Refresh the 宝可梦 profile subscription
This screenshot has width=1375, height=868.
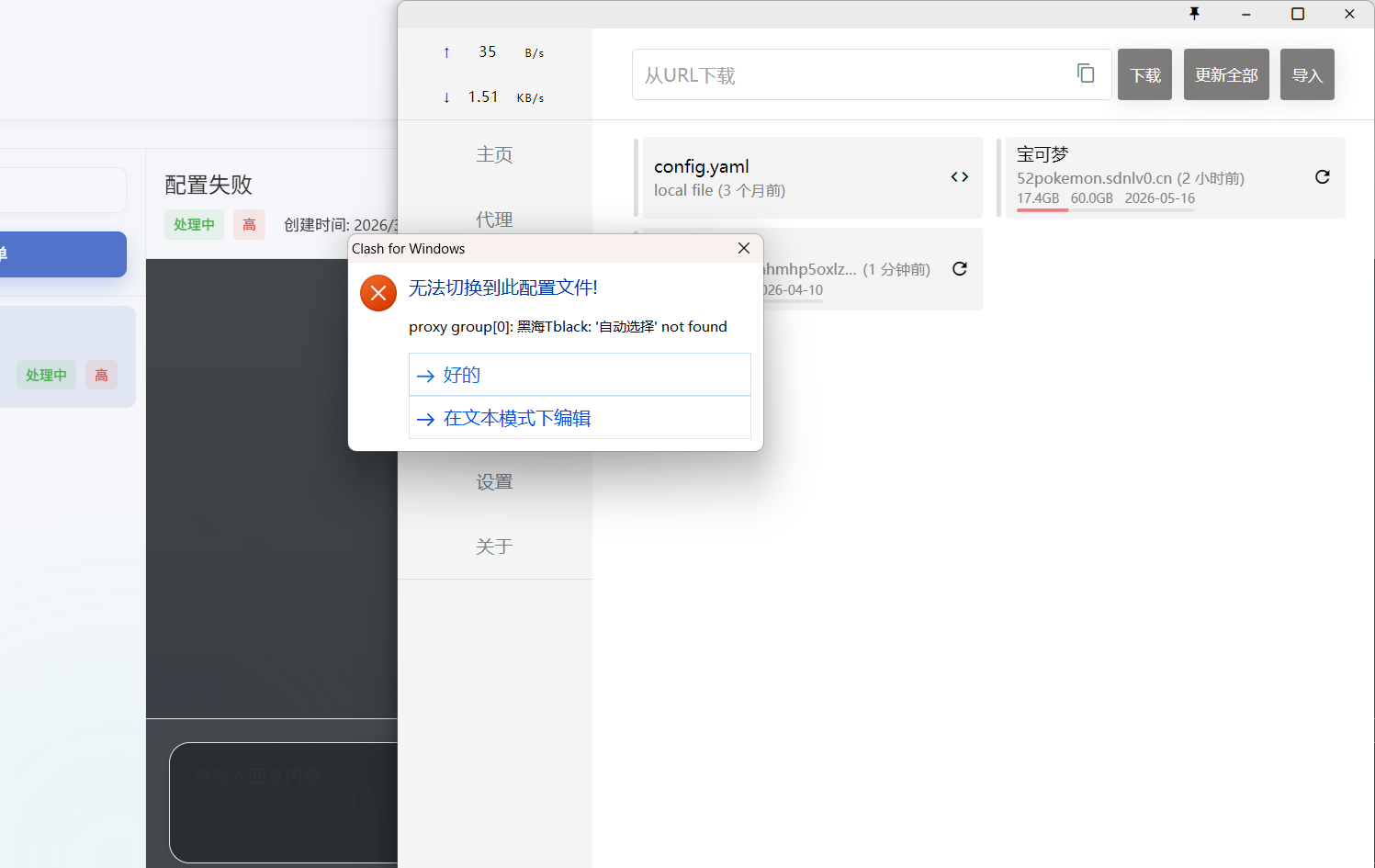click(1322, 177)
